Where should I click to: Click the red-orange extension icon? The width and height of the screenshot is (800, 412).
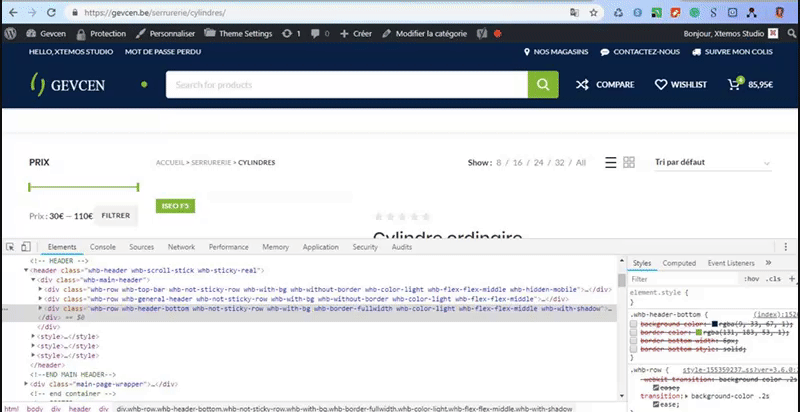(676, 13)
